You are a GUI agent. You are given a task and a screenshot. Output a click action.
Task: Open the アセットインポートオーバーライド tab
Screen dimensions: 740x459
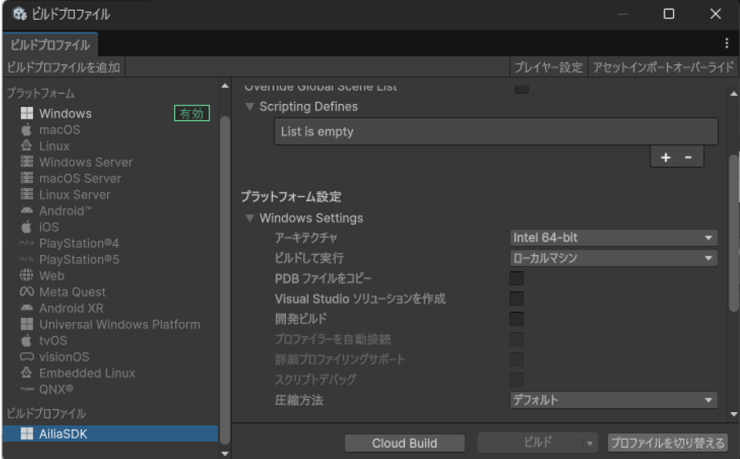point(663,66)
